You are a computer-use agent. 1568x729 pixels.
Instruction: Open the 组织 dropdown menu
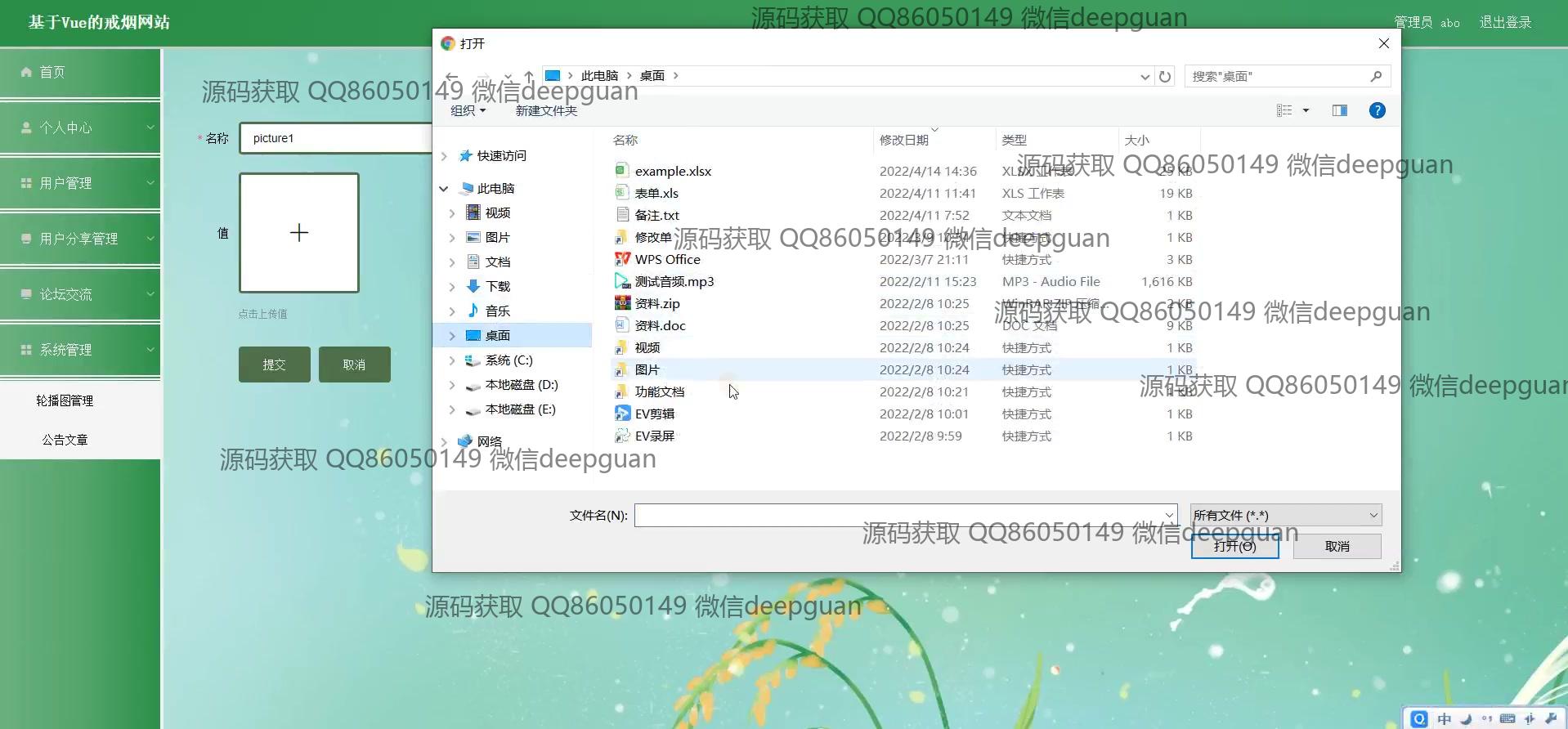468,110
